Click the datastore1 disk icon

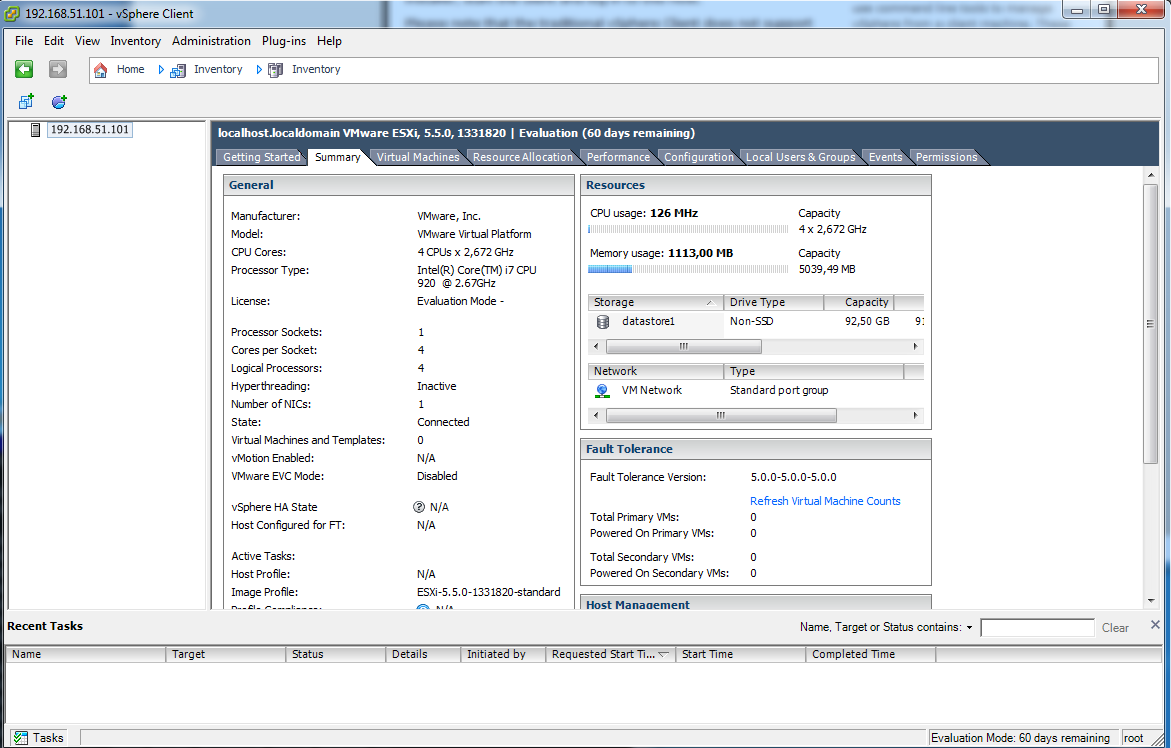603,322
